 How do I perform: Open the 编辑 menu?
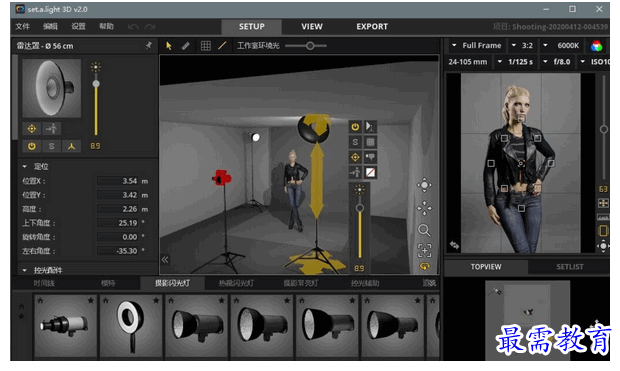tap(50, 26)
